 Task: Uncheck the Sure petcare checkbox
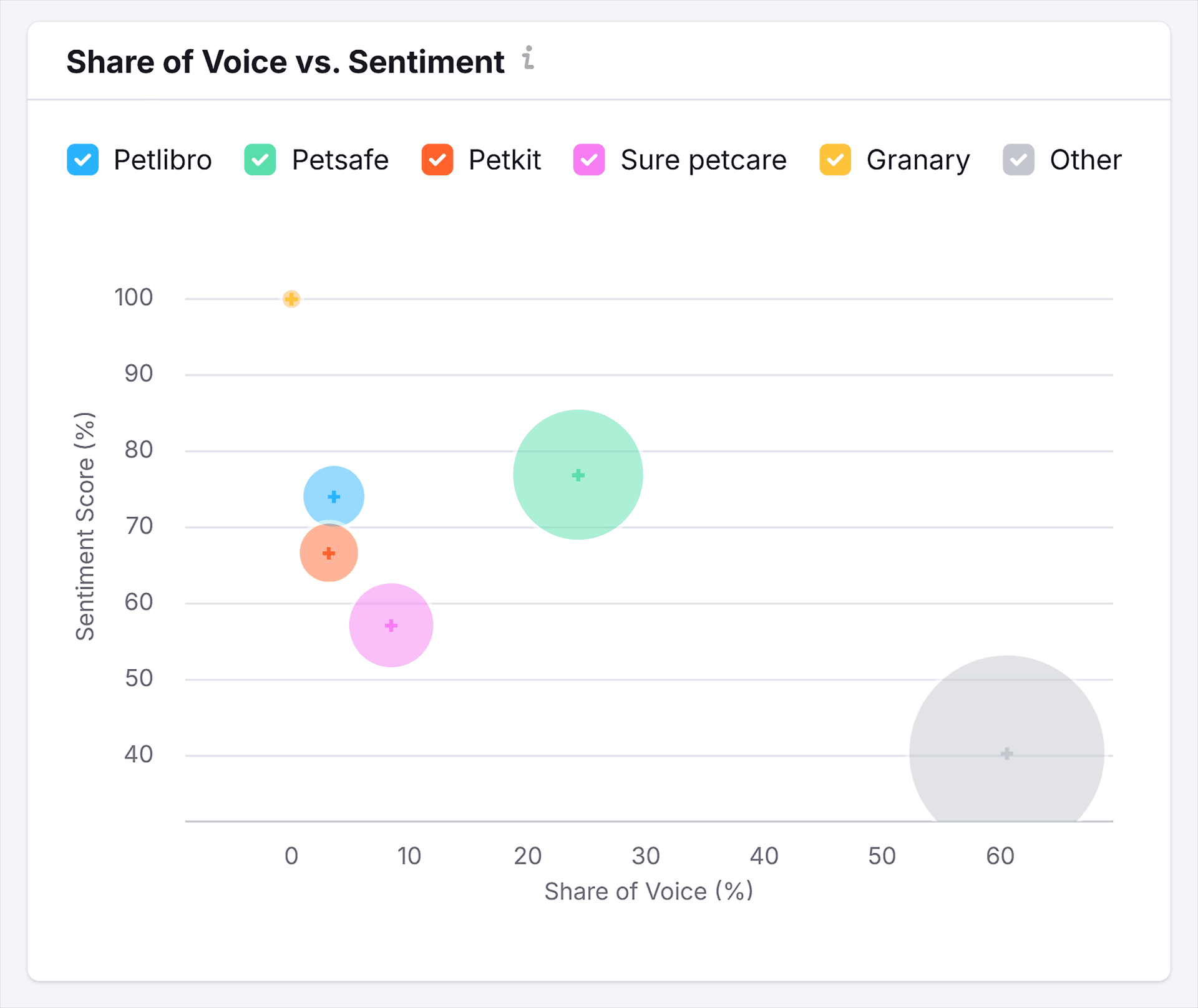[x=588, y=160]
